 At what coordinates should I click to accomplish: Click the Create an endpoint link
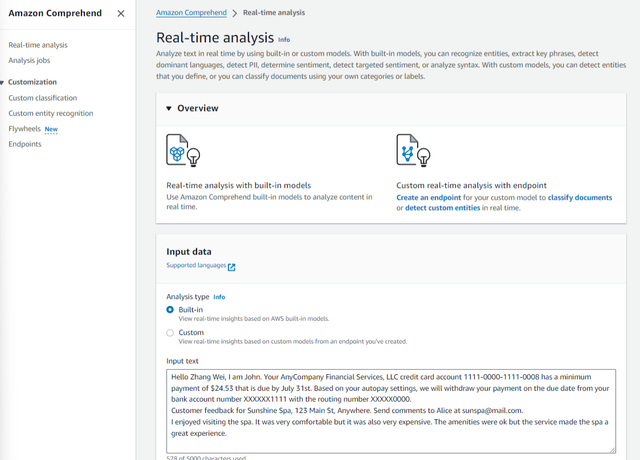432,198
